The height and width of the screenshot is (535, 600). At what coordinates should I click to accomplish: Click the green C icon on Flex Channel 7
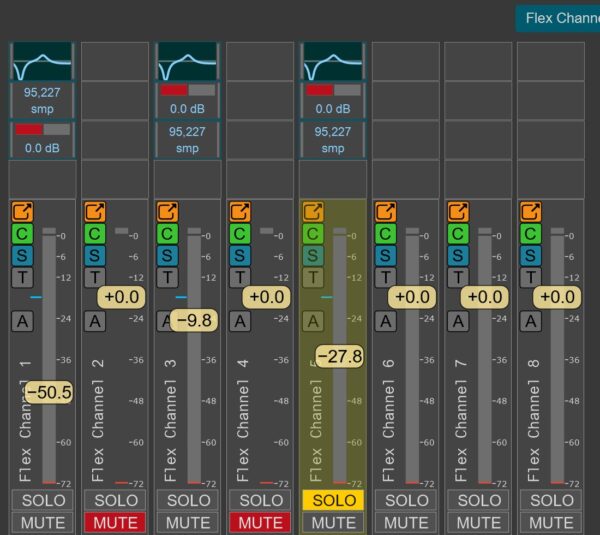click(458, 233)
